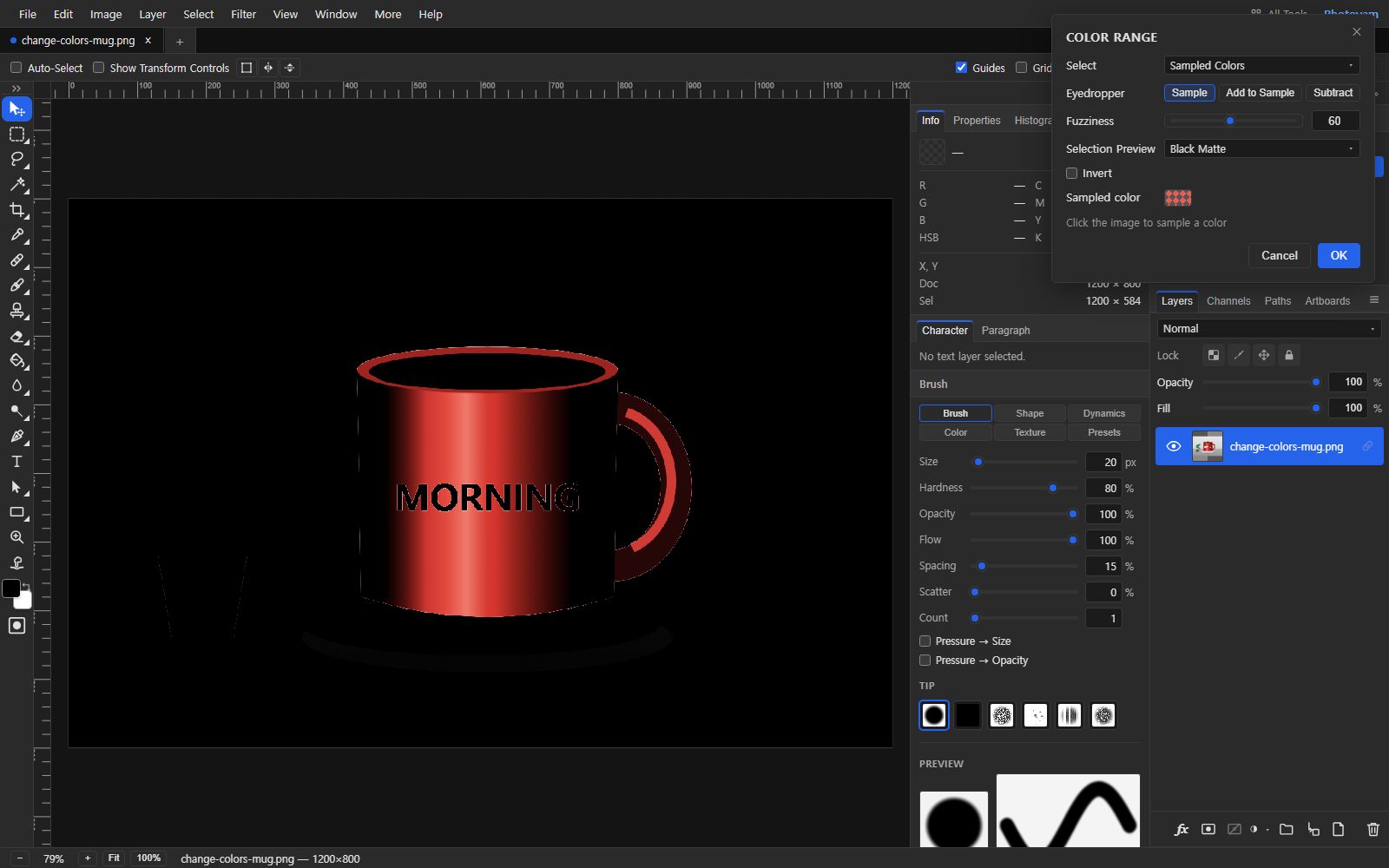The height and width of the screenshot is (868, 1389).
Task: Open the Normal blend mode dropdown
Action: coord(1268,329)
